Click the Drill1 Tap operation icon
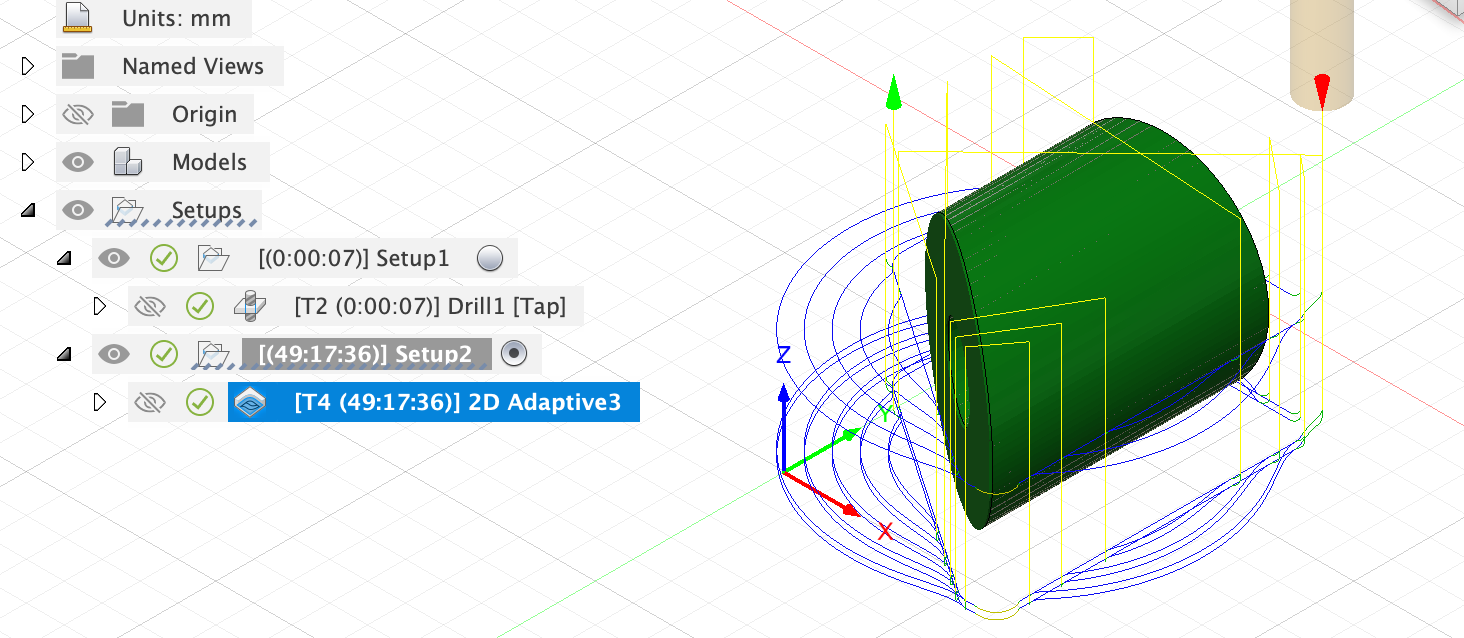The width and height of the screenshot is (1464, 638). coord(249,306)
